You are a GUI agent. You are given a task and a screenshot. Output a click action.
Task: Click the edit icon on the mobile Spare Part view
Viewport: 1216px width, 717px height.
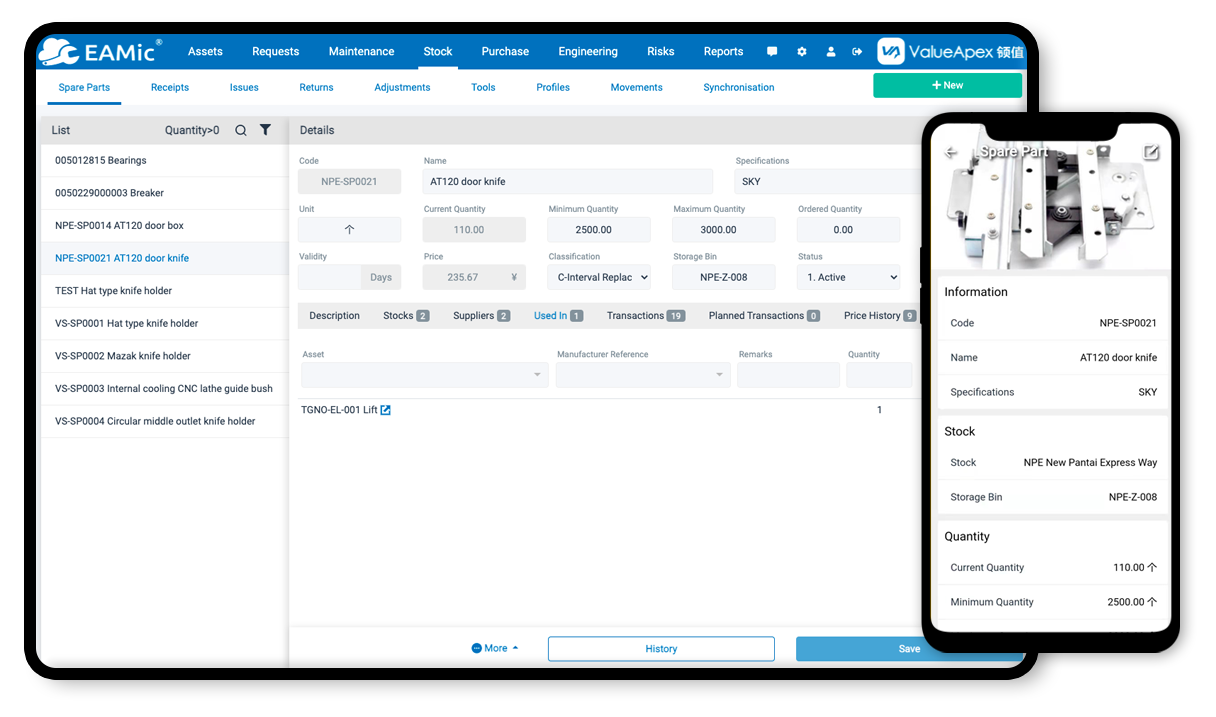[x=1151, y=153]
